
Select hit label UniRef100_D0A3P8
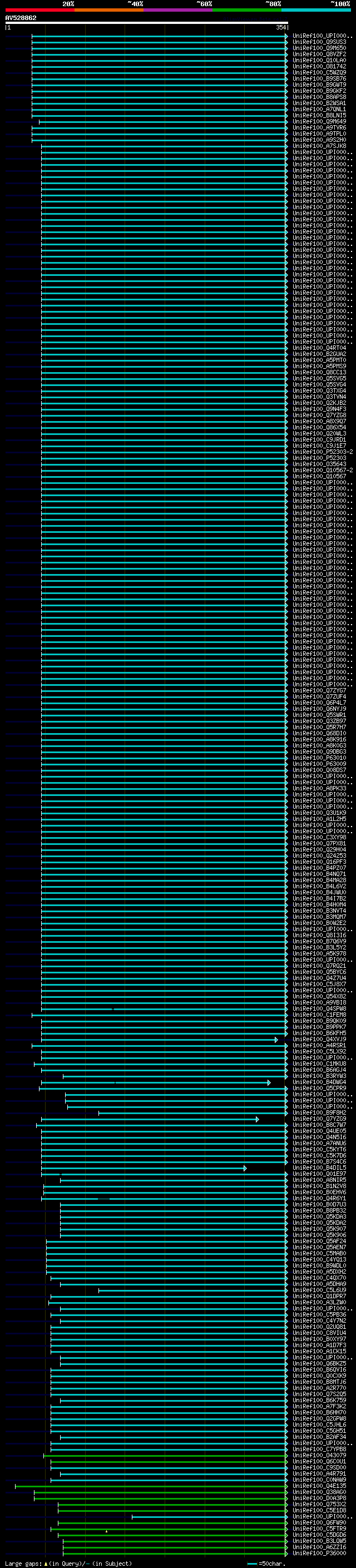(x=319, y=1497)
